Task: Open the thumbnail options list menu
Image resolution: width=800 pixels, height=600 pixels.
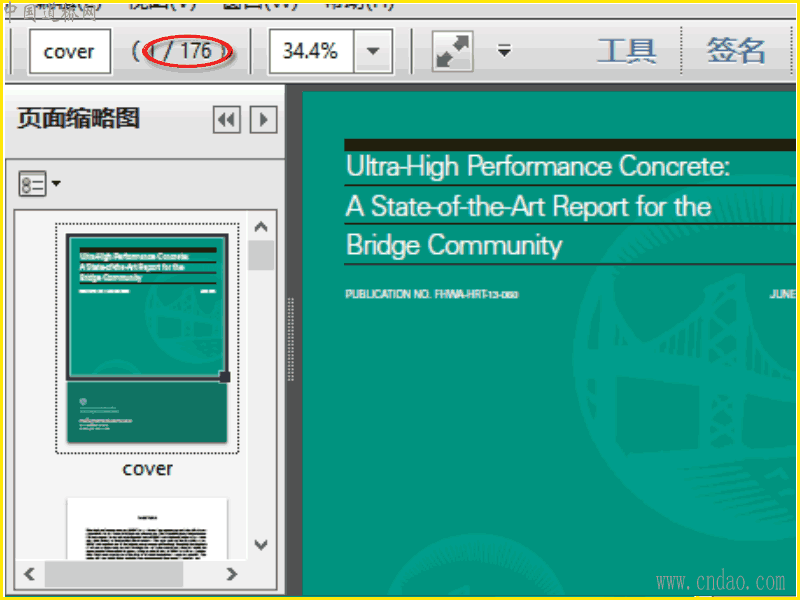Action: [39, 184]
